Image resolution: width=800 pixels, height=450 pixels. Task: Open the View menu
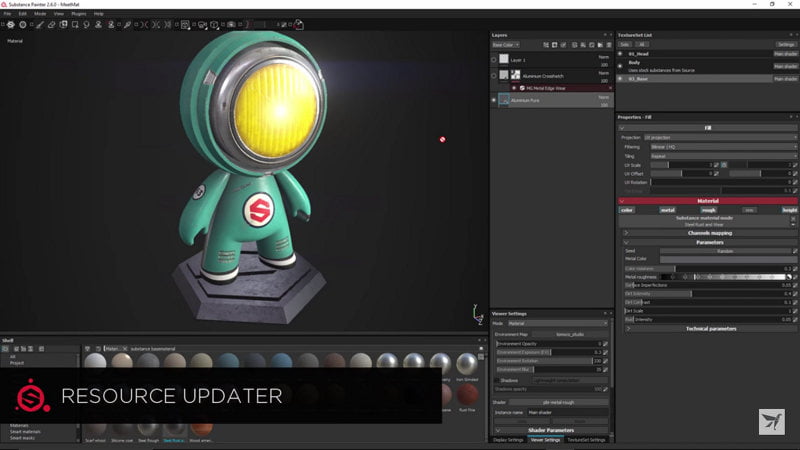point(59,14)
